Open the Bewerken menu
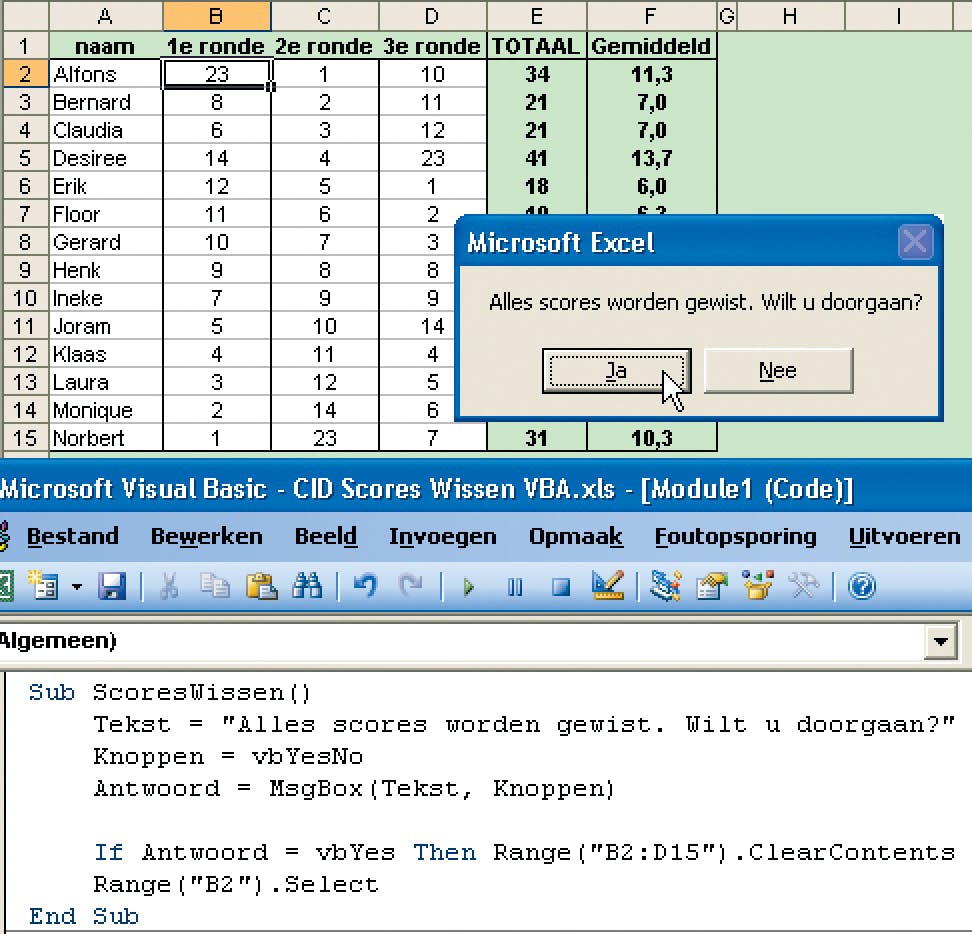 coord(206,536)
